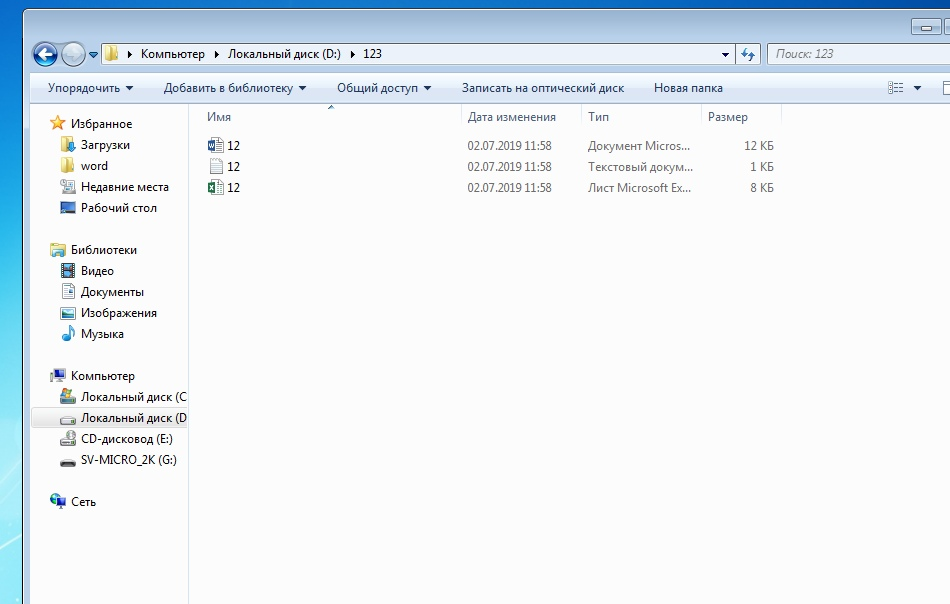Click the Библиотеки folder icon
Screen dimensions: 950x604
pyautogui.click(x=58, y=250)
